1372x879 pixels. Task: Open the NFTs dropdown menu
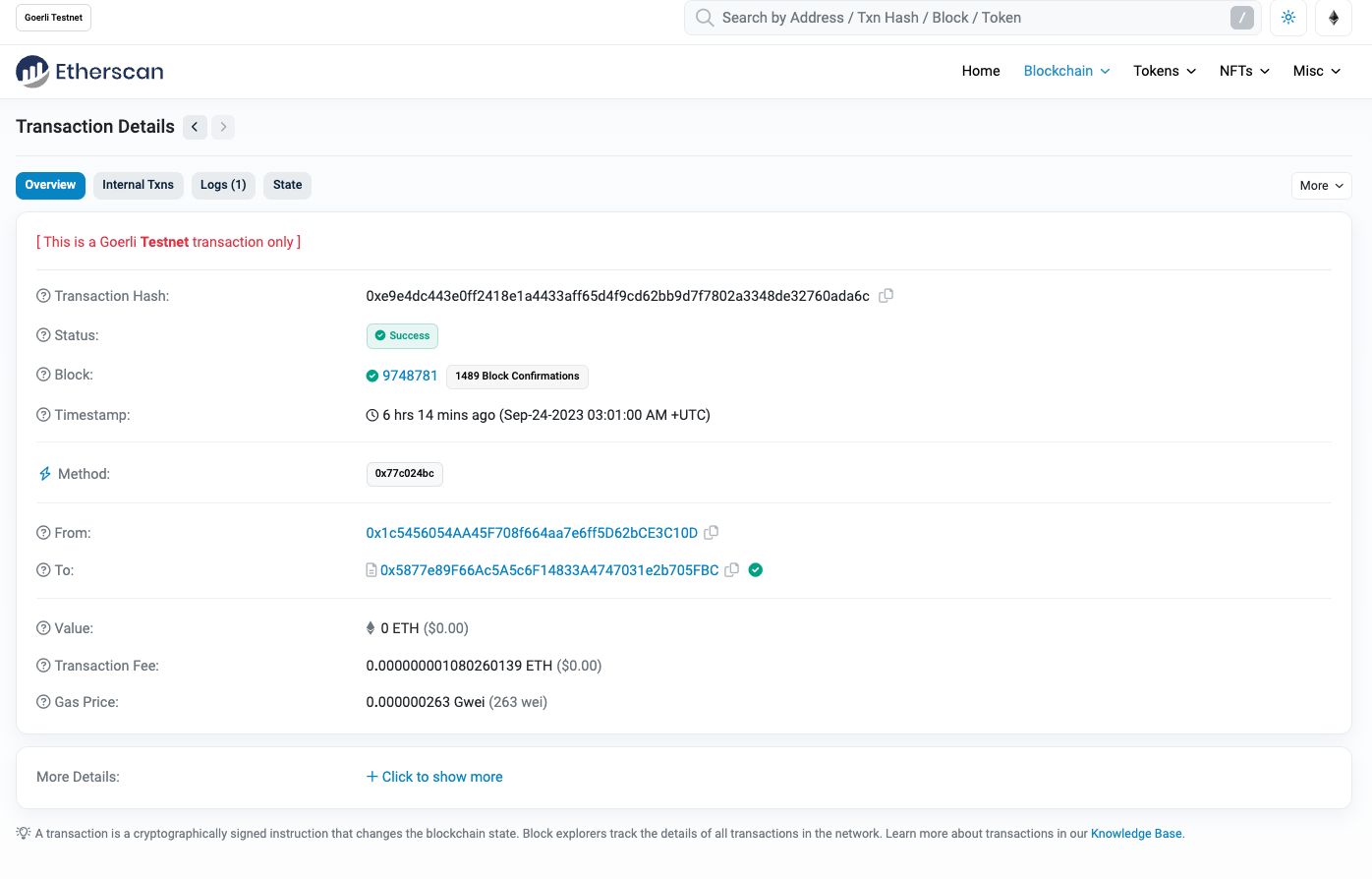pyautogui.click(x=1244, y=71)
